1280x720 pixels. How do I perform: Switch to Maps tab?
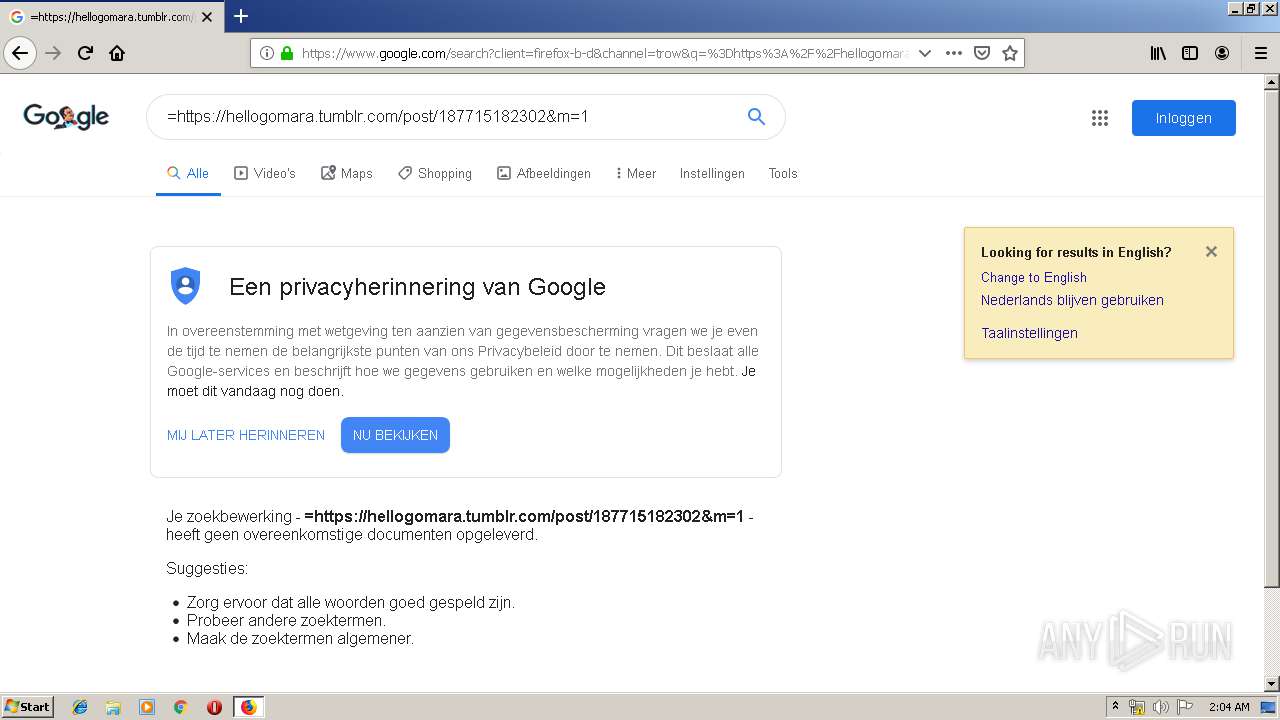click(x=347, y=173)
